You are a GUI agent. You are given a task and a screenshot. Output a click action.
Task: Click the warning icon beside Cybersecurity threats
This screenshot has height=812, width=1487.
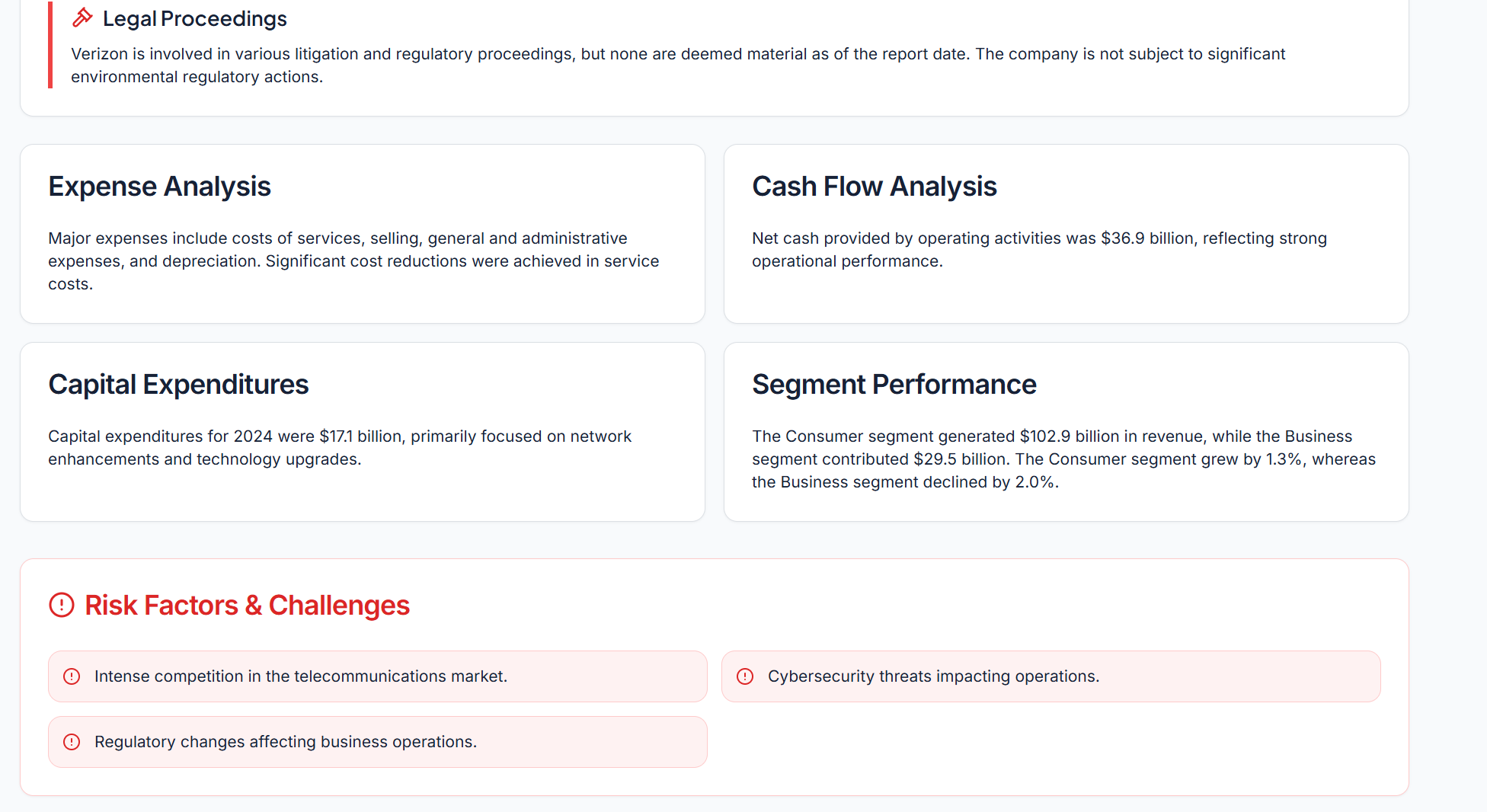point(745,676)
